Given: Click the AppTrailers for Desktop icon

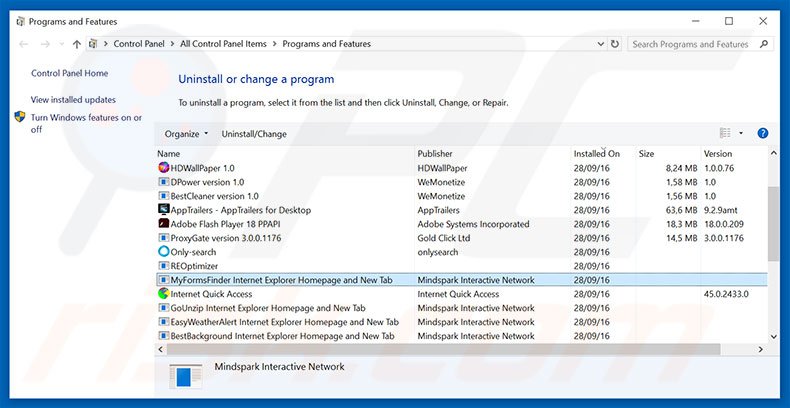Looking at the screenshot, I should click(163, 210).
